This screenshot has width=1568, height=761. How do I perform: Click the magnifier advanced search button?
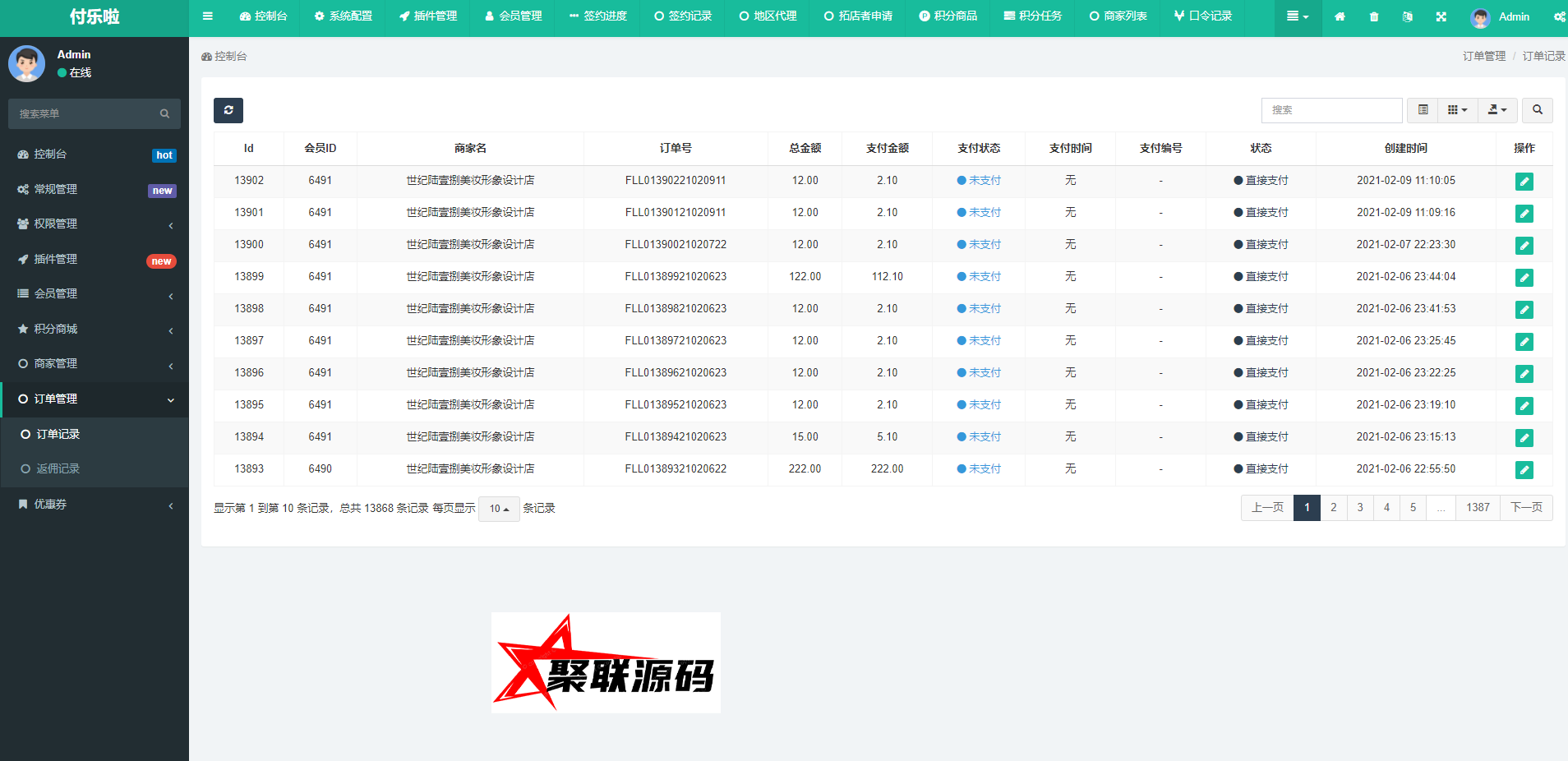pyautogui.click(x=1538, y=110)
